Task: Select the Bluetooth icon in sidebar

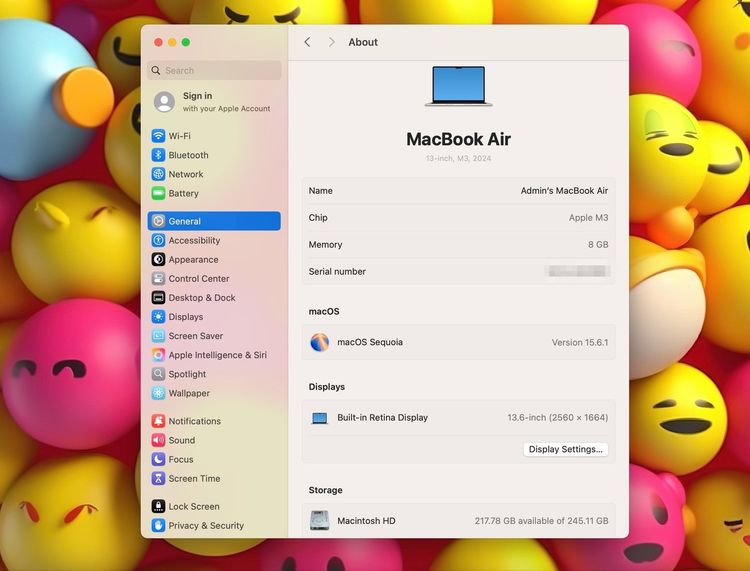Action: coord(158,155)
